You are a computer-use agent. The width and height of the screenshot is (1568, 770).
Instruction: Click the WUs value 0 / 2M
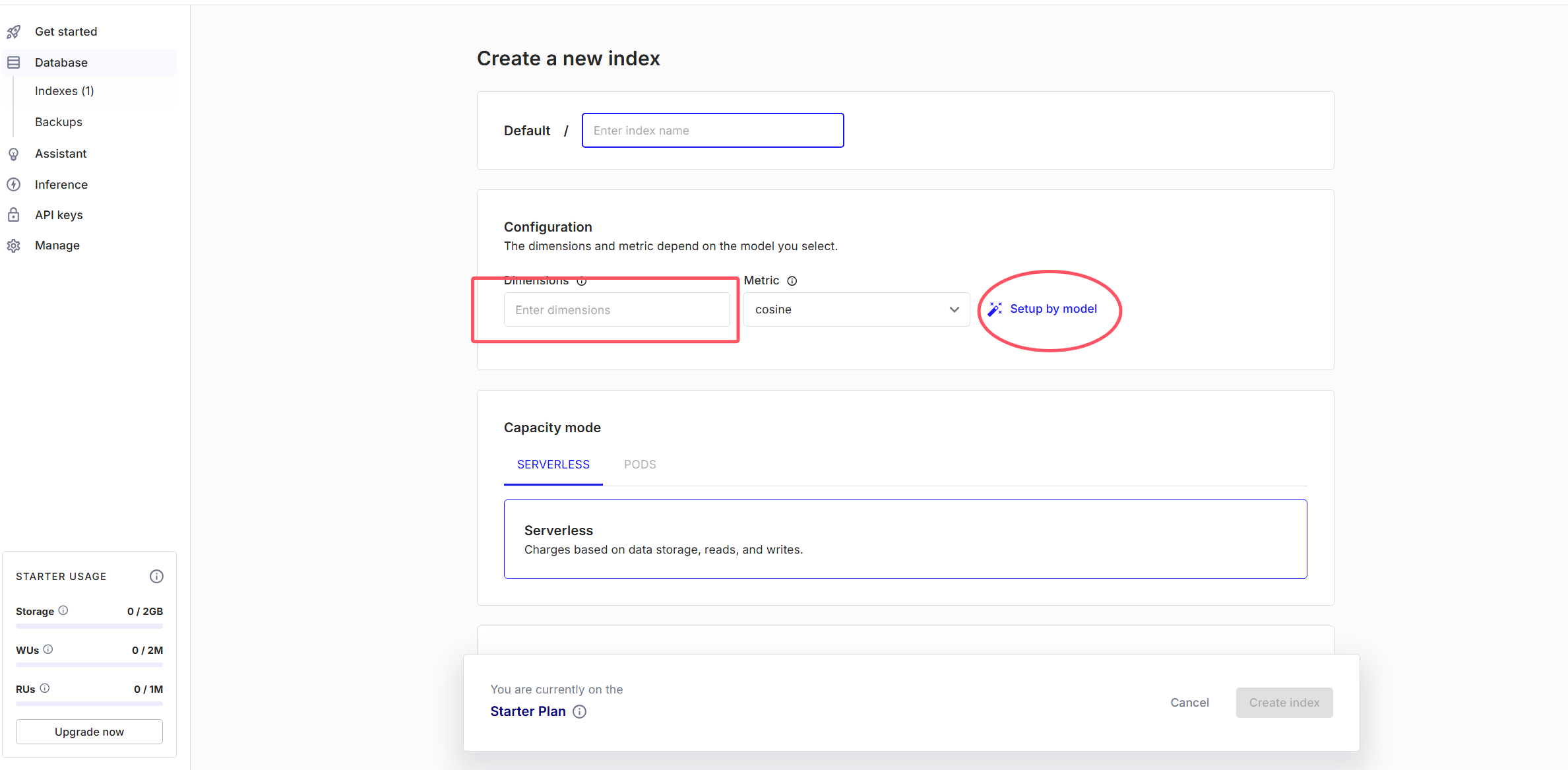tap(148, 651)
